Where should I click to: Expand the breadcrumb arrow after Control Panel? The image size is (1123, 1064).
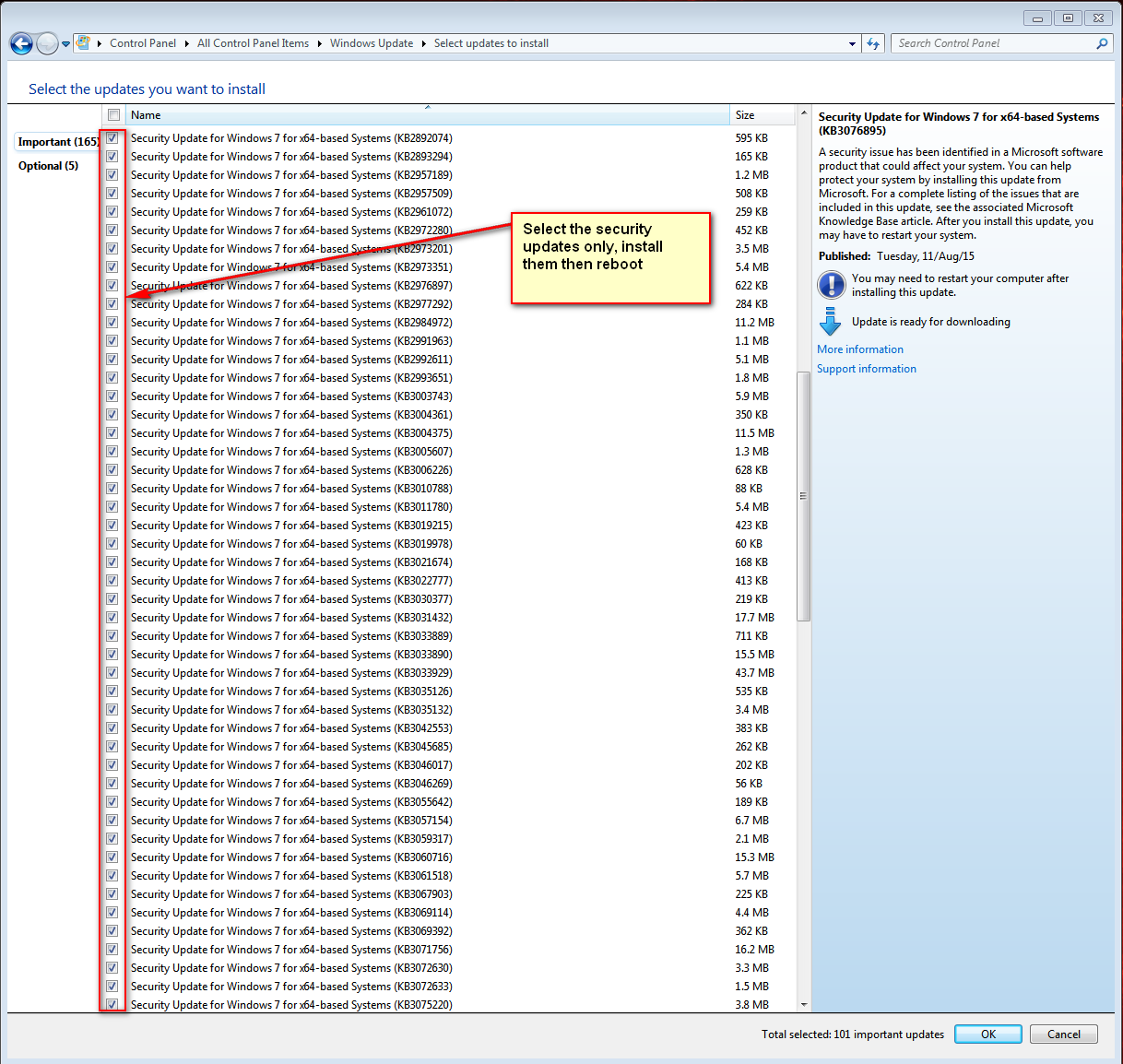pyautogui.click(x=186, y=43)
